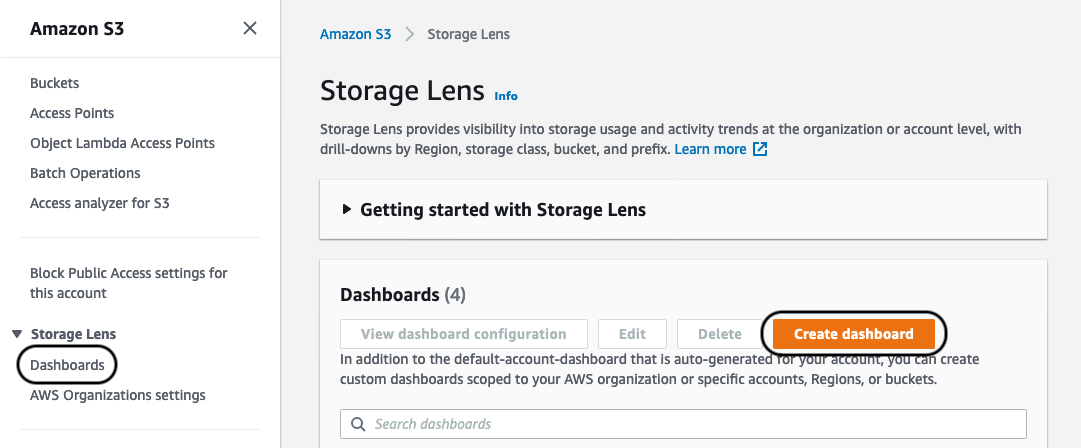
Task: Open Buckets in the sidebar
Action: (x=54, y=83)
